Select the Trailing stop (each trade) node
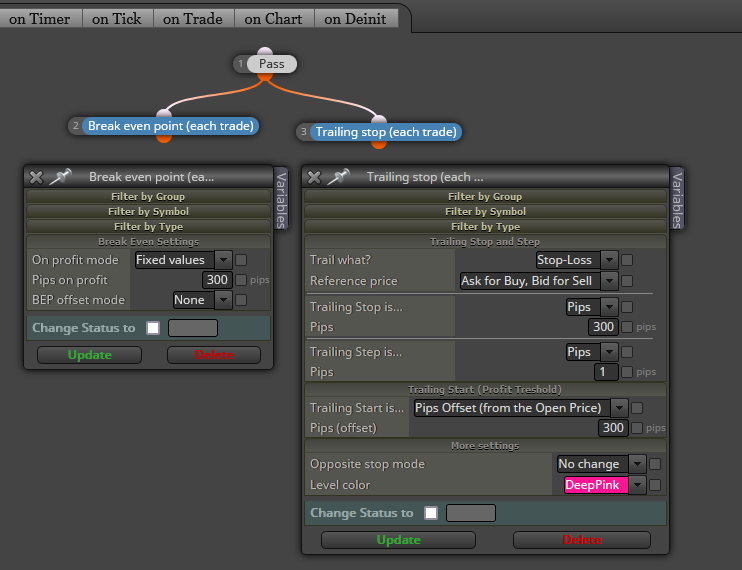This screenshot has height=570, width=742. click(x=386, y=132)
